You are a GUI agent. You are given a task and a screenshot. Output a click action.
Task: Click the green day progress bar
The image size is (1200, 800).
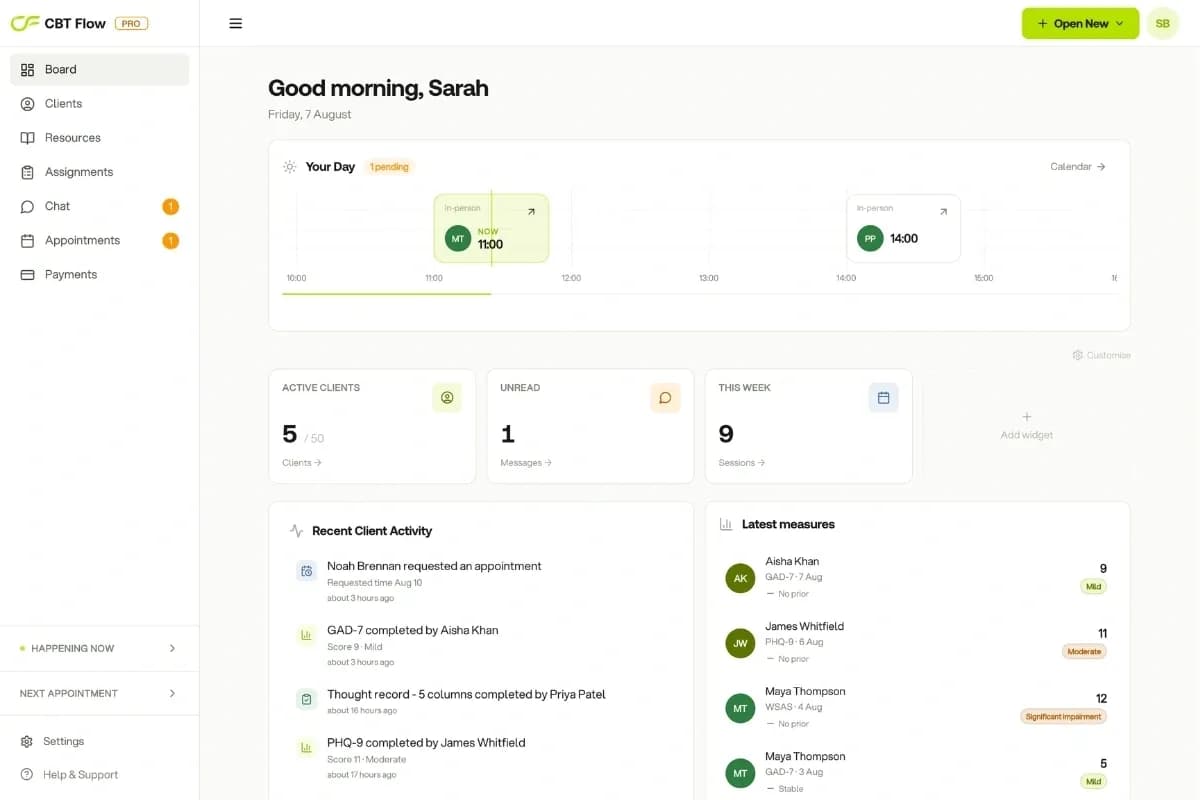387,294
